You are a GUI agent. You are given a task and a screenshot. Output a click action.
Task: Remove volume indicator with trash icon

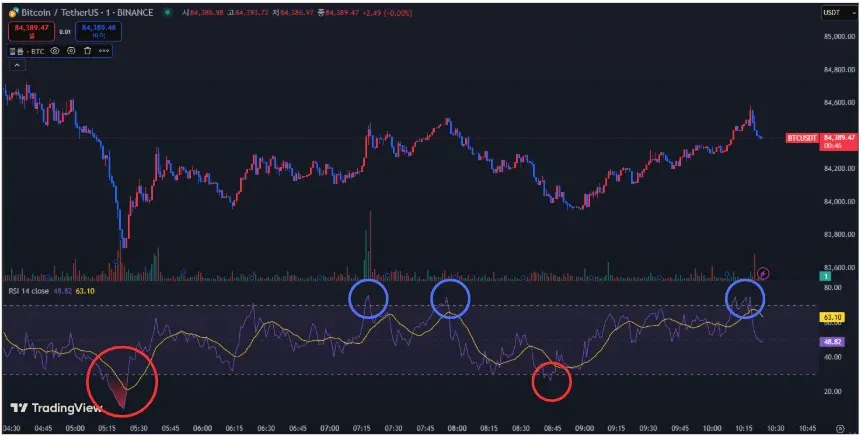tap(87, 51)
